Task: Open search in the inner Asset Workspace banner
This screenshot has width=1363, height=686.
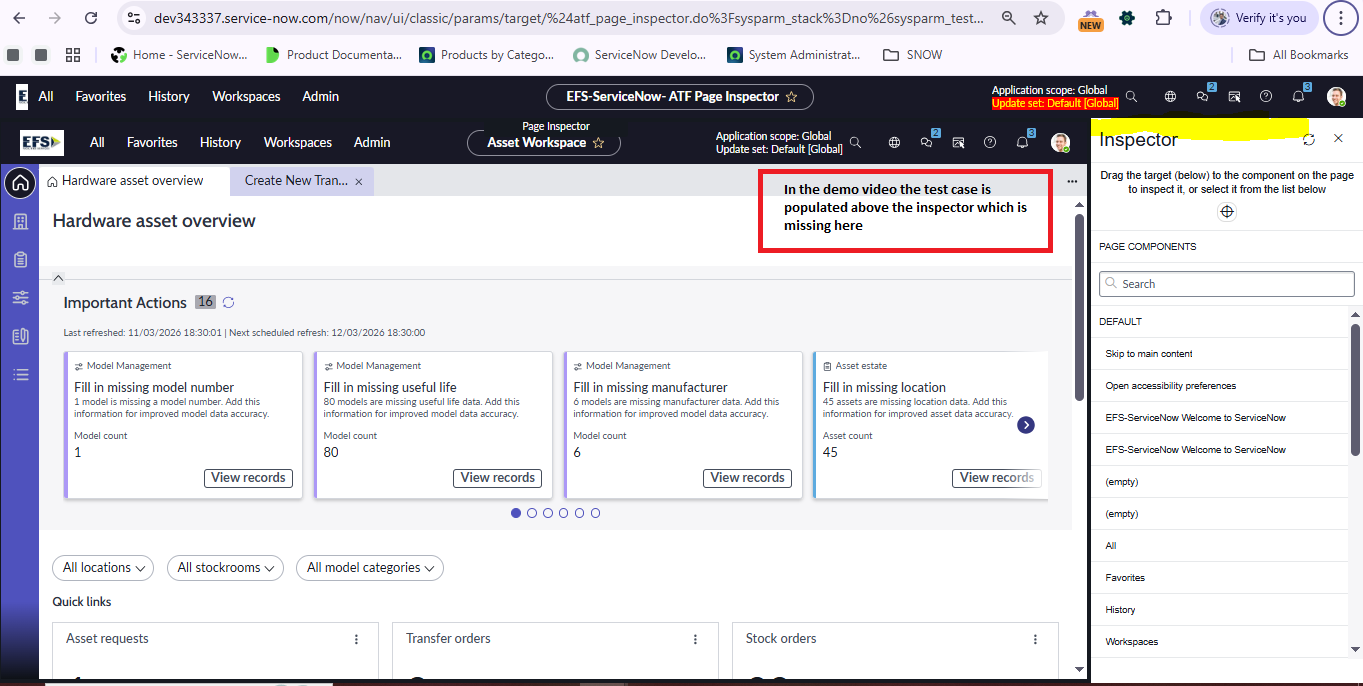Action: click(855, 143)
